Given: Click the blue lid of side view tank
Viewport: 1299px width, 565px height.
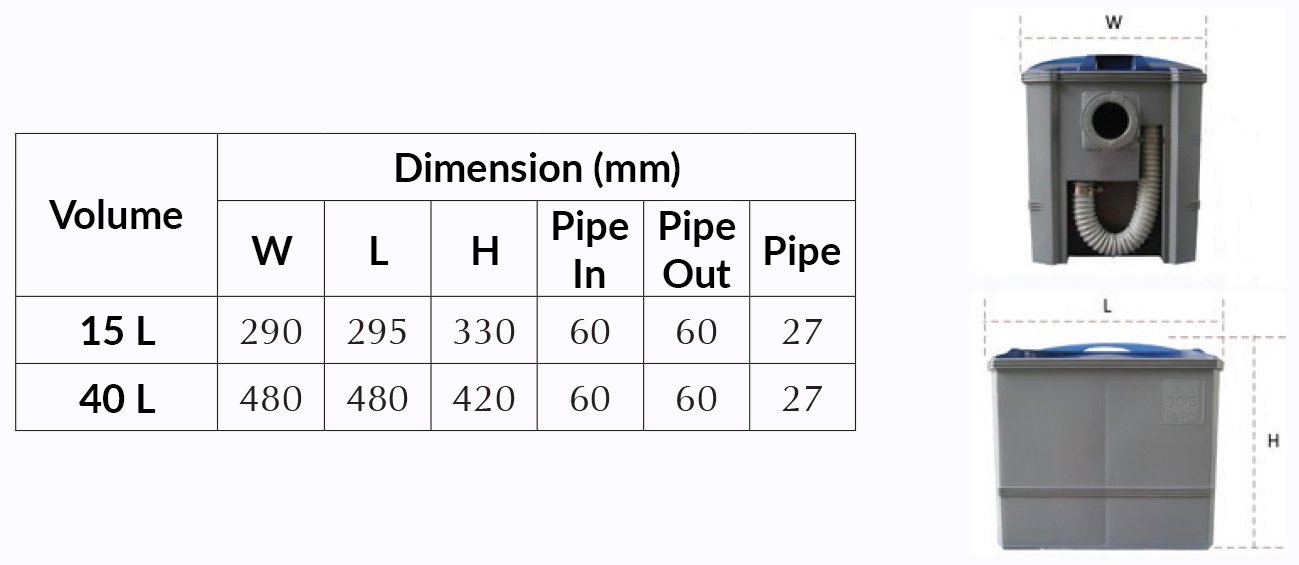Looking at the screenshot, I should click(x=1105, y=353).
